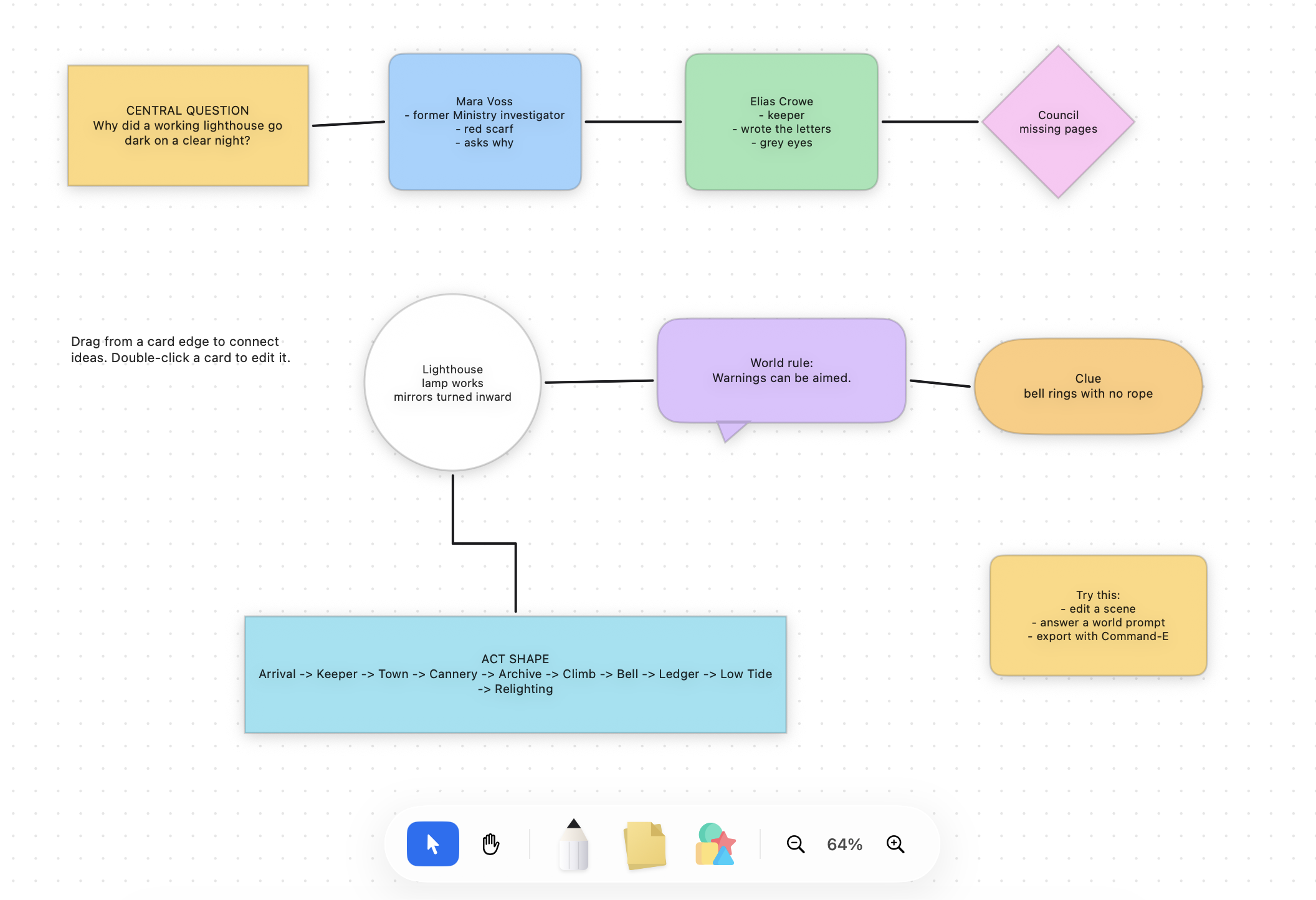Click the World rule speech bubble
The image size is (1316, 900).
pyautogui.click(x=781, y=371)
